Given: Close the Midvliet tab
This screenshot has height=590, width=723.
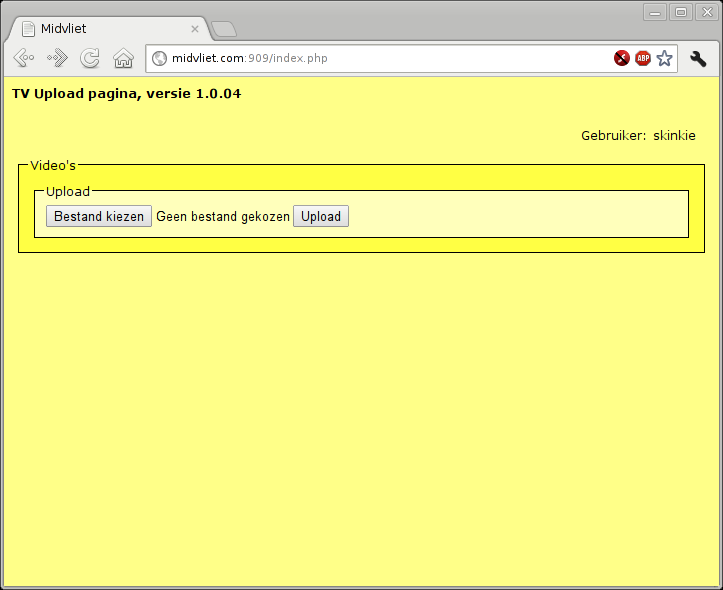Looking at the screenshot, I should [195, 29].
